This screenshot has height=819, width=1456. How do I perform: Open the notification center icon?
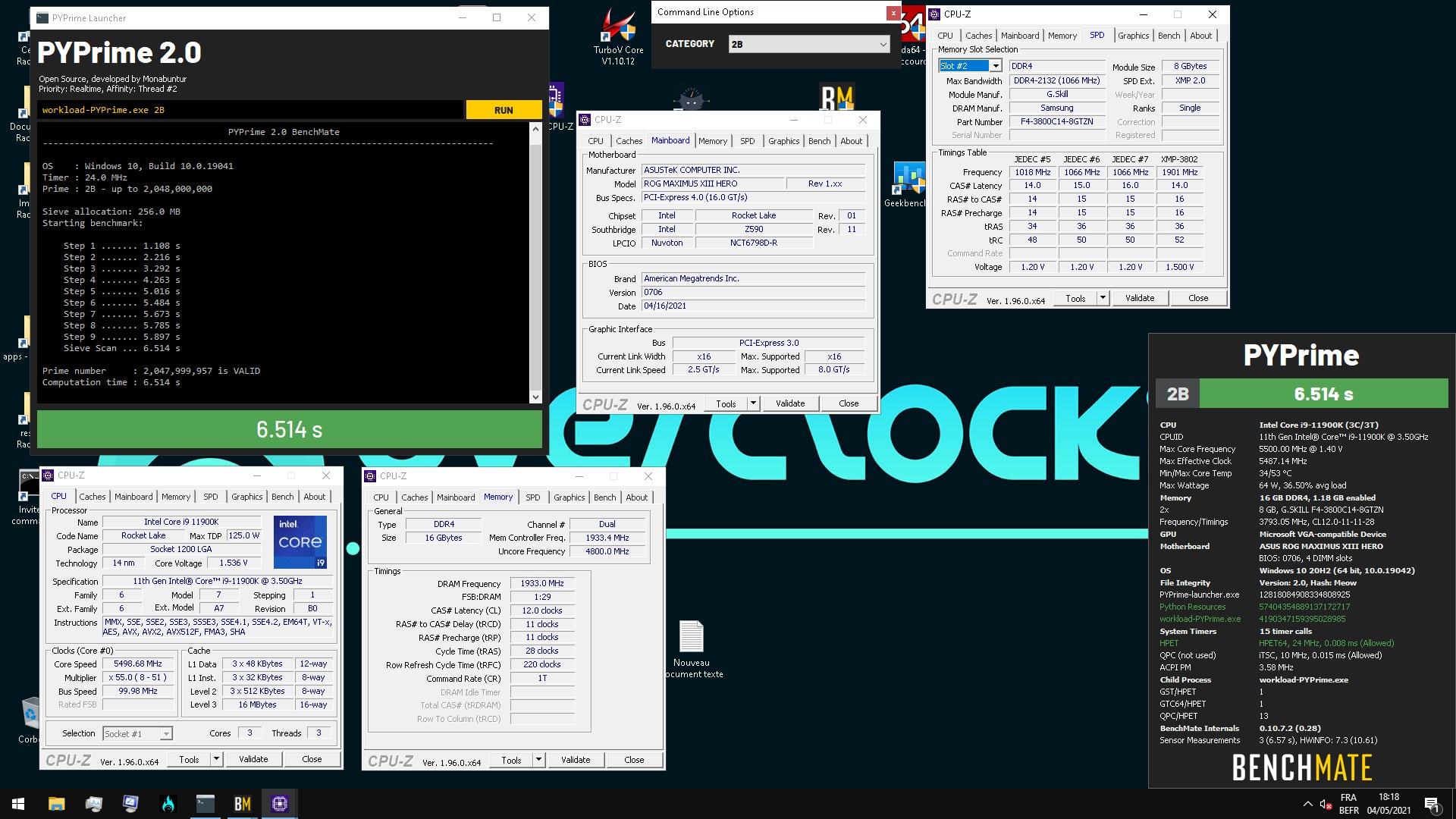[1432, 804]
